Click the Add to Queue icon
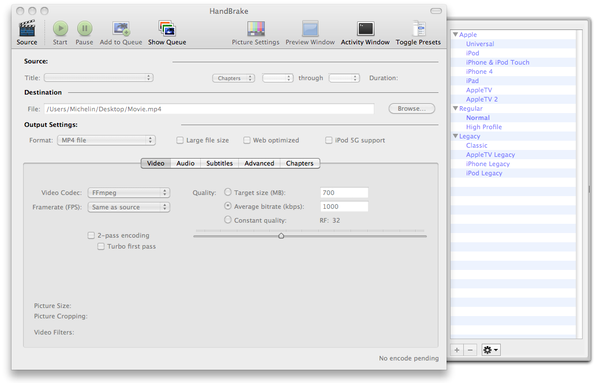The width and height of the screenshot is (600, 383). pyautogui.click(x=121, y=29)
